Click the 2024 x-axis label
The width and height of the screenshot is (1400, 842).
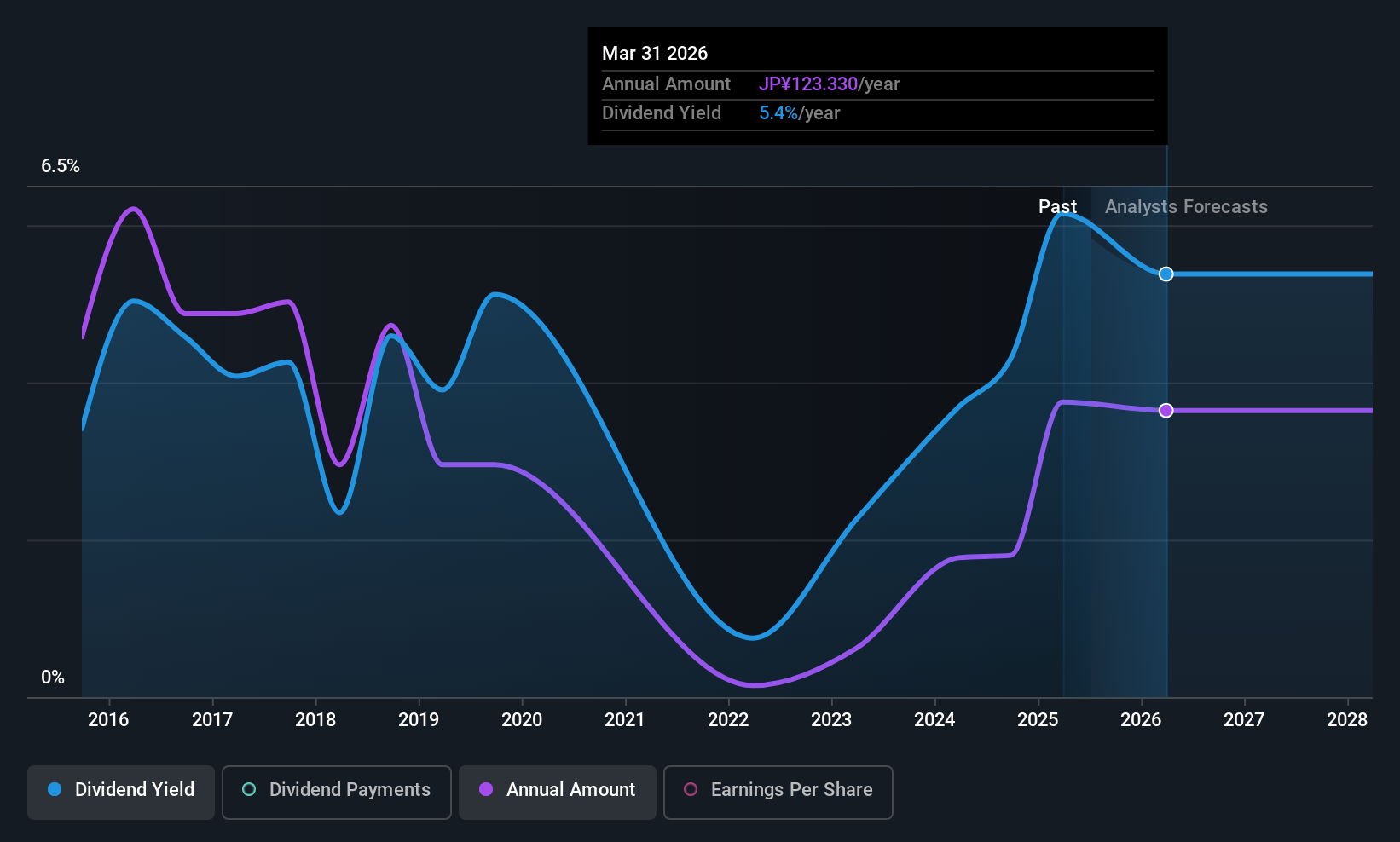click(934, 719)
